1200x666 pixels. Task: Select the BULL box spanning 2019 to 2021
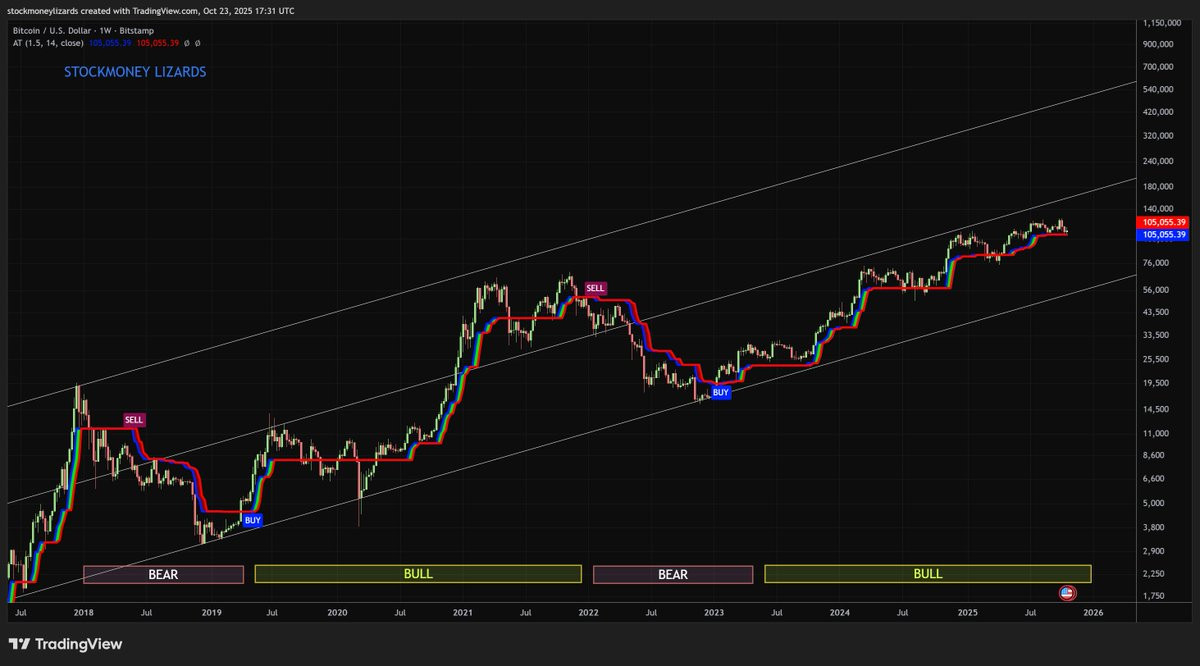click(x=418, y=574)
